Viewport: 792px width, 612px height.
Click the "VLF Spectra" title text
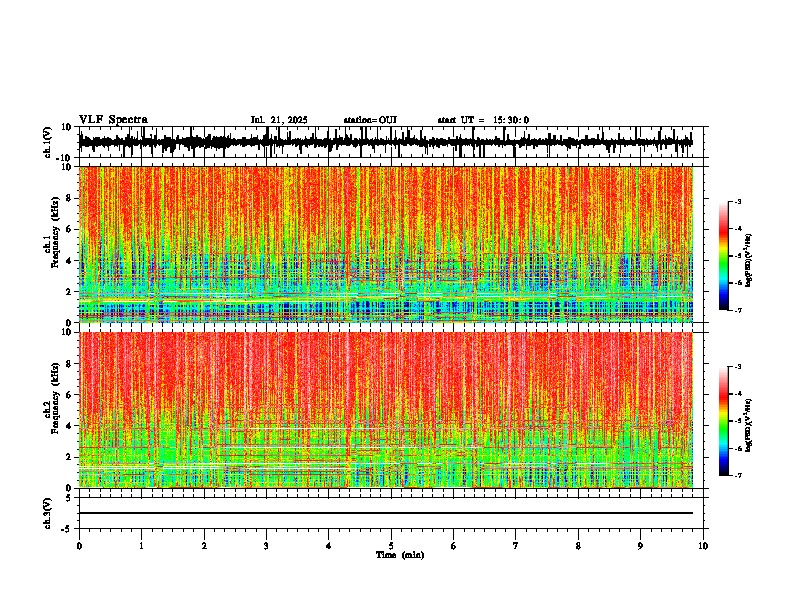pos(113,120)
